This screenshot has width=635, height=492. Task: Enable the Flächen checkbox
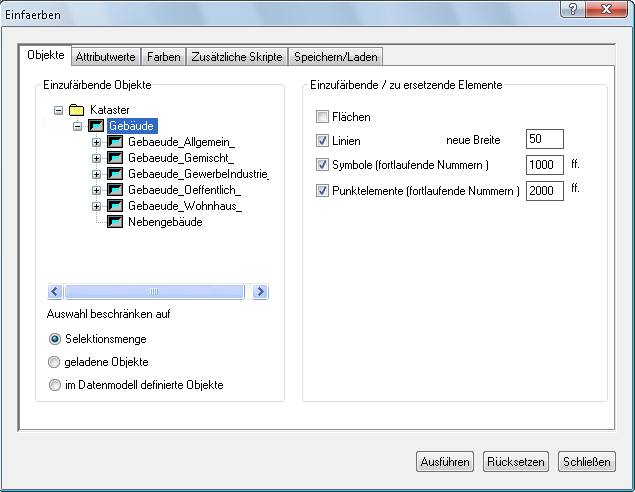click(323, 117)
